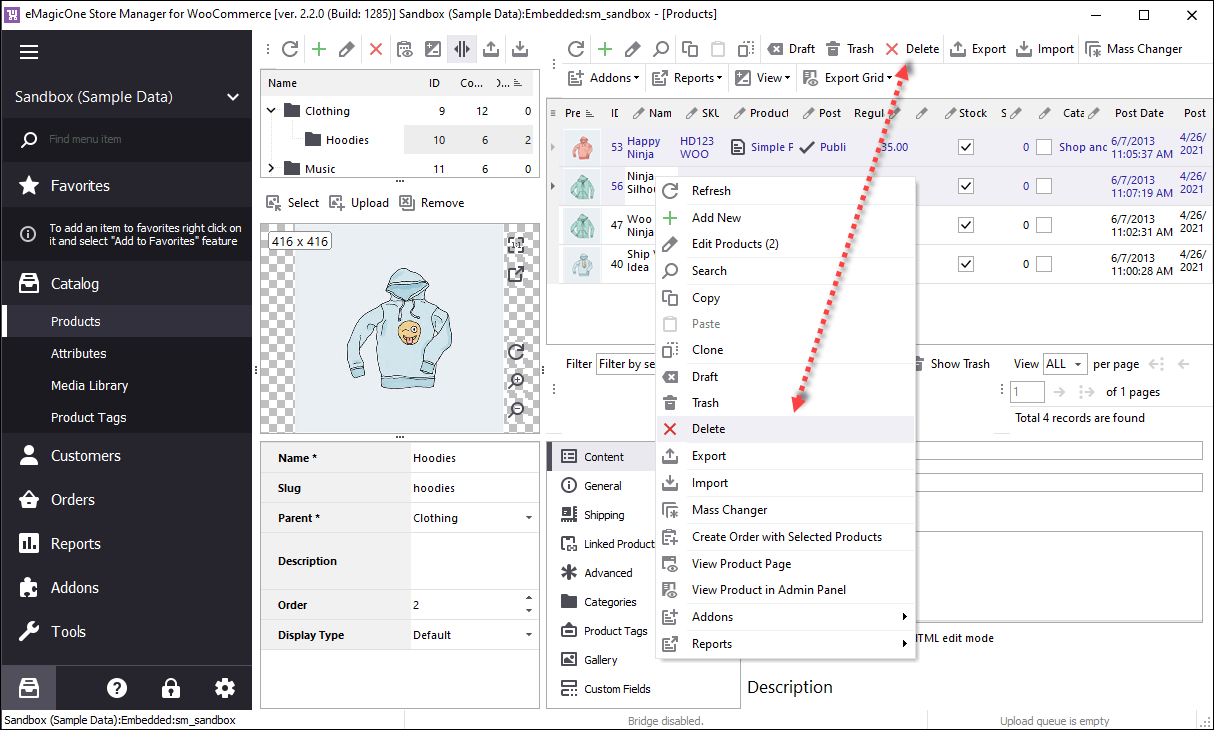Choose Mass Changer in the context menu
The height and width of the screenshot is (730, 1214).
[x=729, y=510]
